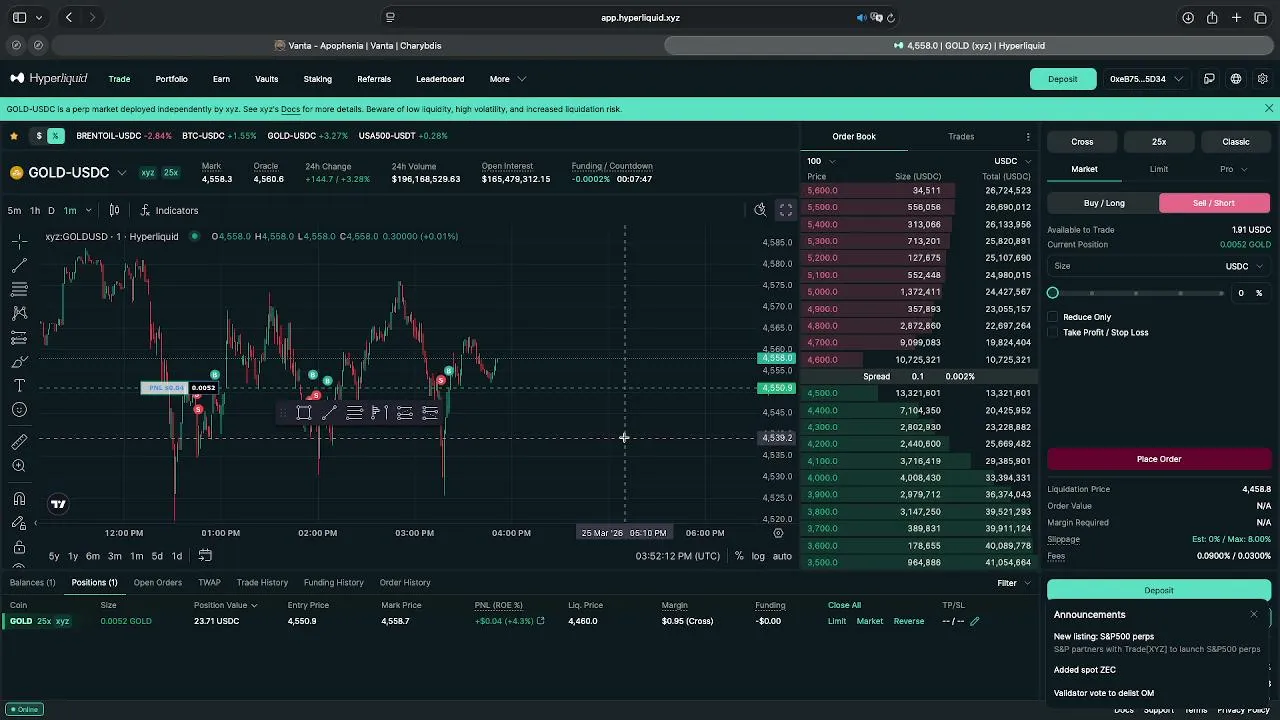
Task: Open the order book grouping 100 dropdown
Action: pyautogui.click(x=821, y=161)
